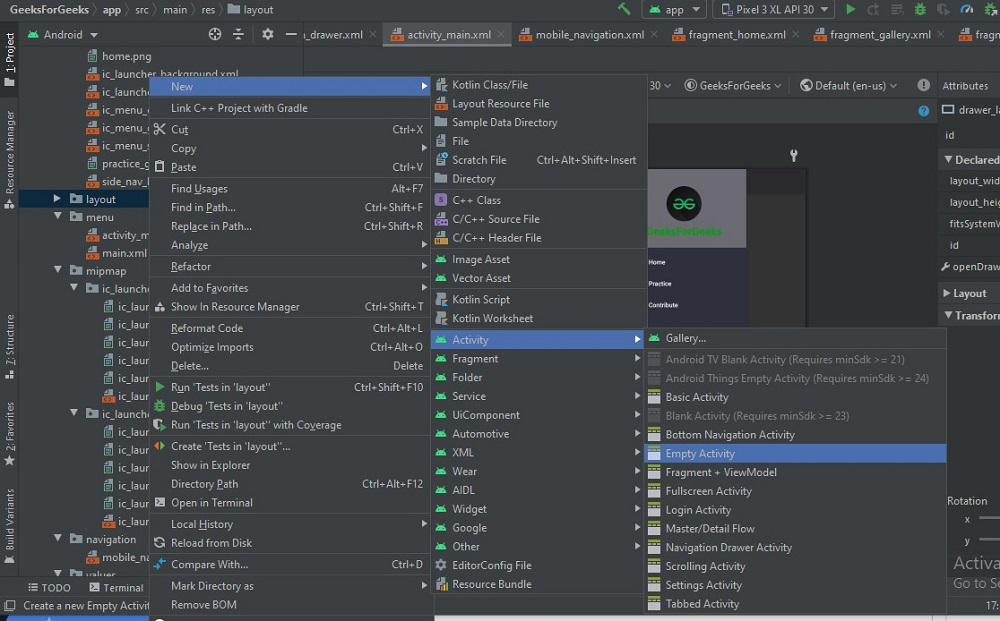The image size is (1000, 621).
Task: Open the TODO tool window
Action: pos(49,588)
